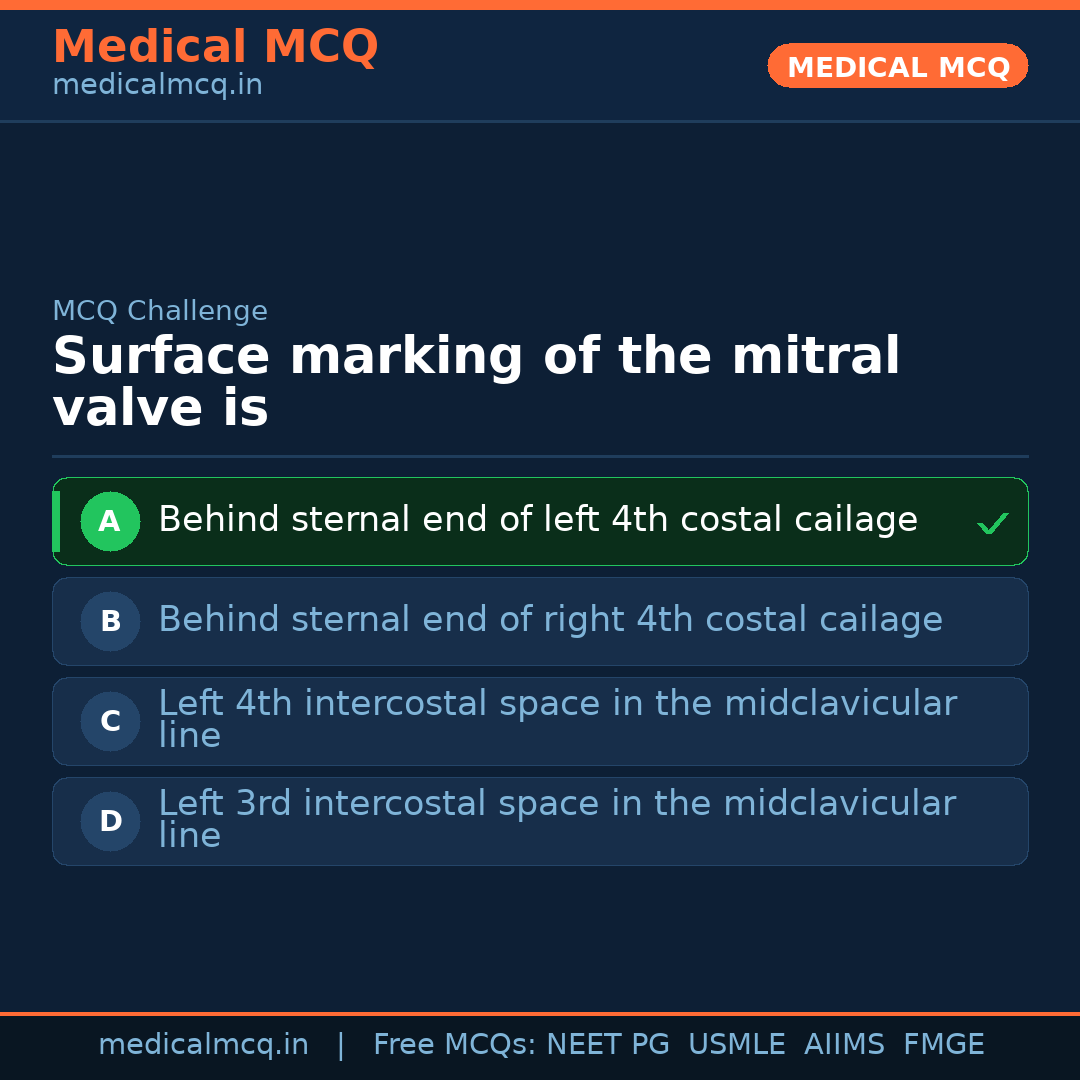Click the 'MCQ Challenge' label
The width and height of the screenshot is (1080, 1080).
pos(160,311)
